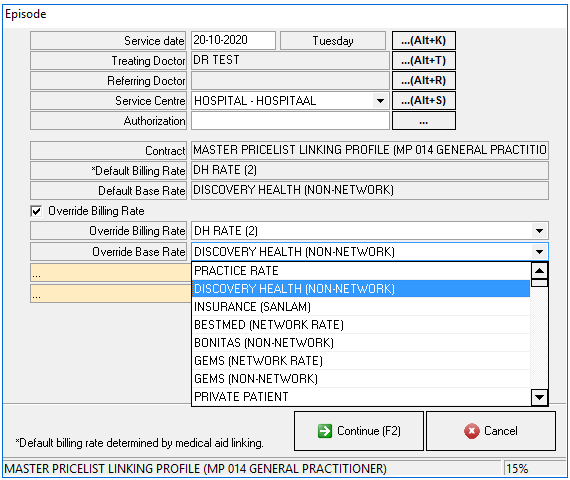The image size is (570, 480).
Task: Choose INSURANCE (SANLAM) base rate
Action: click(361, 307)
